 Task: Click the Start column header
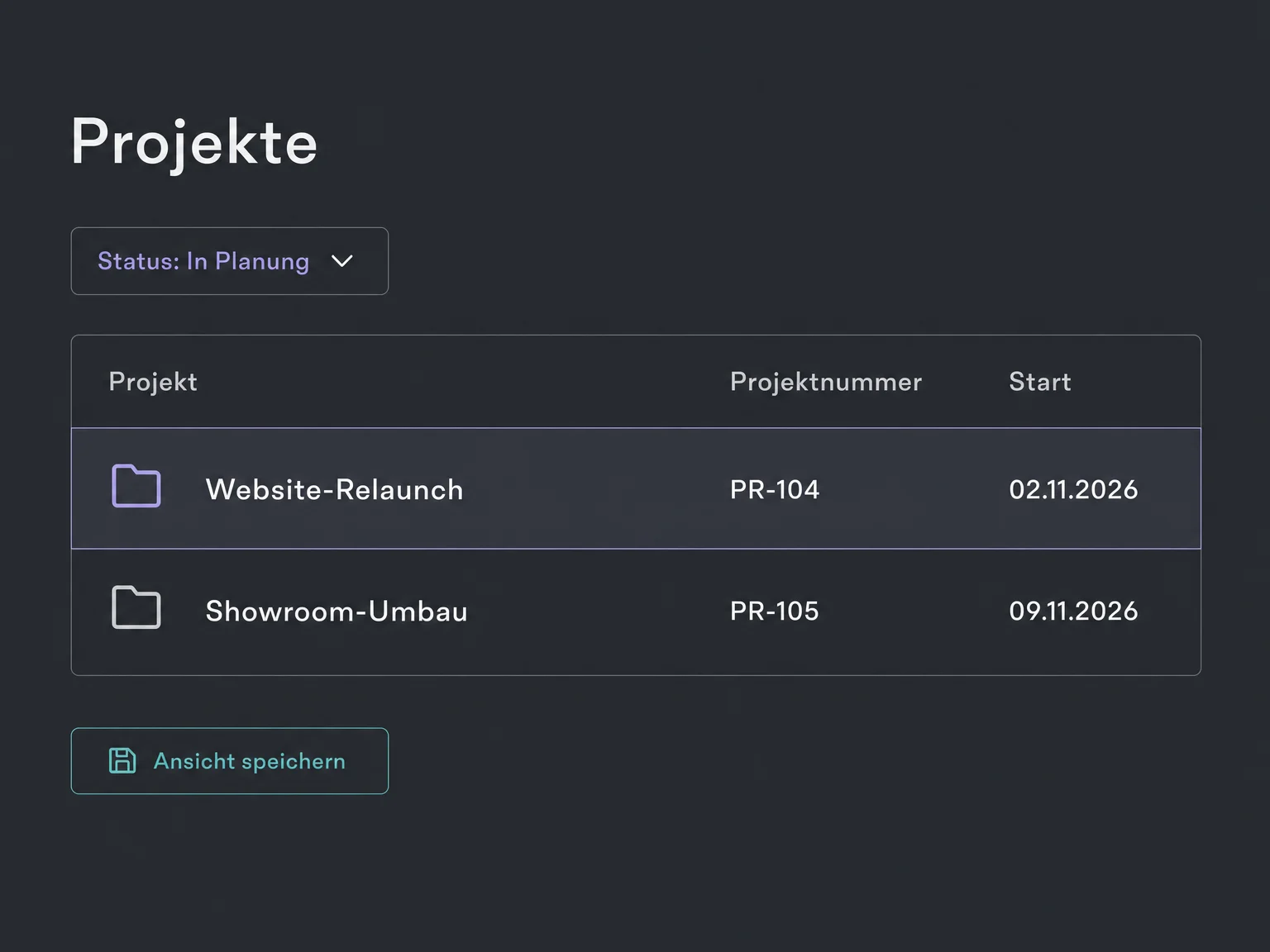[x=1040, y=382]
